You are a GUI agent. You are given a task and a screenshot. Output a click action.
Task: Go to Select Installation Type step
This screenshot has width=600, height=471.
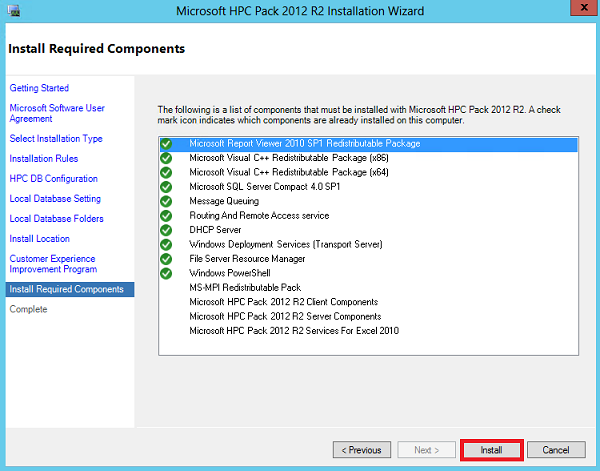click(x=56, y=139)
